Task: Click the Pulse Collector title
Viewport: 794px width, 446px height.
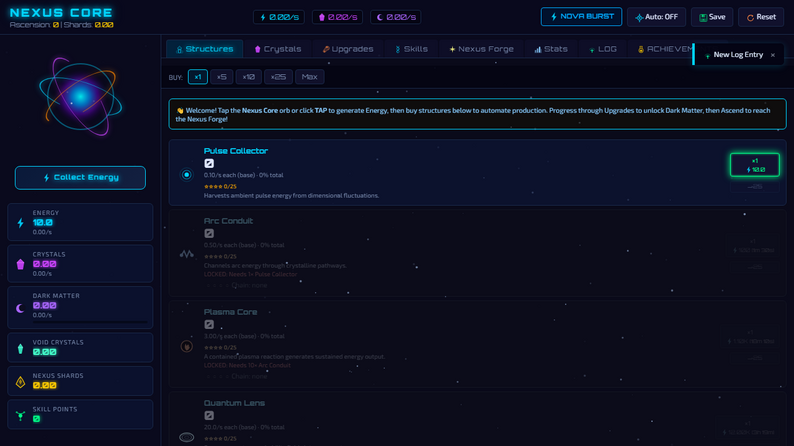Action: 235,151
